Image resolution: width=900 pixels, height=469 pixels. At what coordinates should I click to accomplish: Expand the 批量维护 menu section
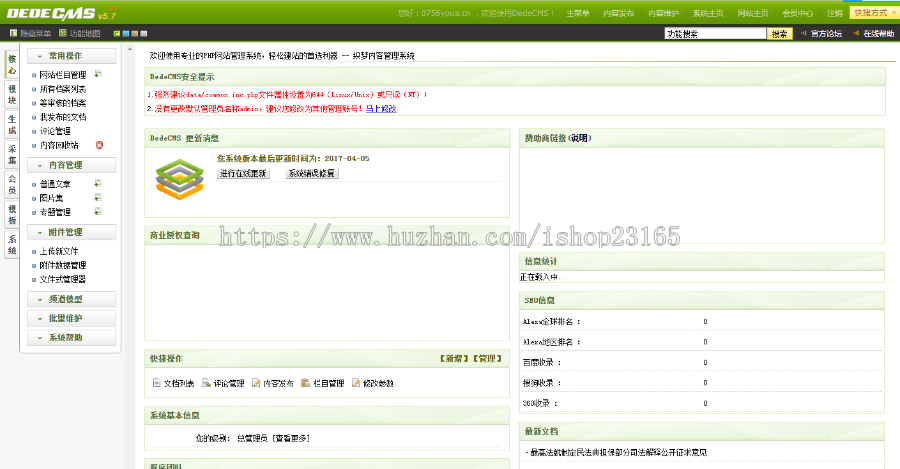(x=71, y=318)
